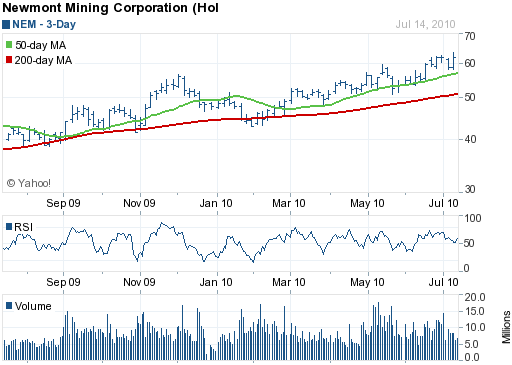Click May 10 under the price chart
Viewport: 512px width, 365px height.
(x=367, y=203)
